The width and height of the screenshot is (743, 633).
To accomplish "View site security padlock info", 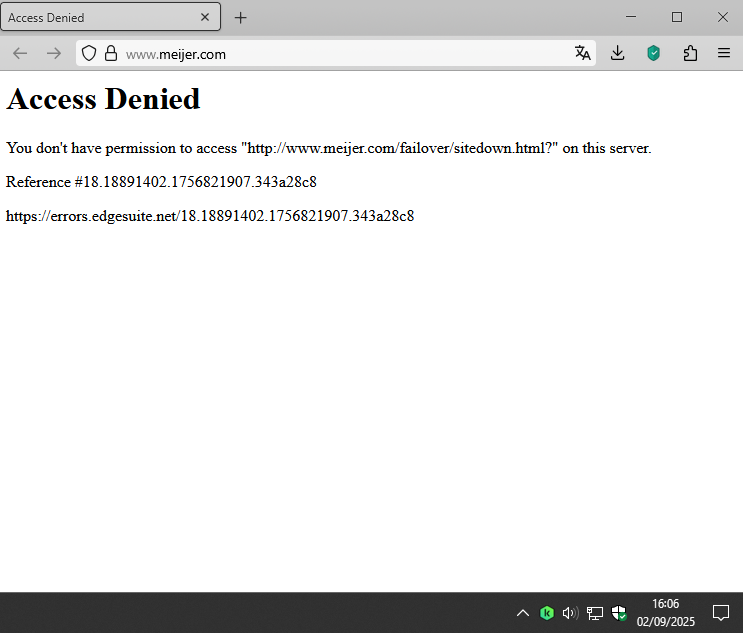I will 111,54.
